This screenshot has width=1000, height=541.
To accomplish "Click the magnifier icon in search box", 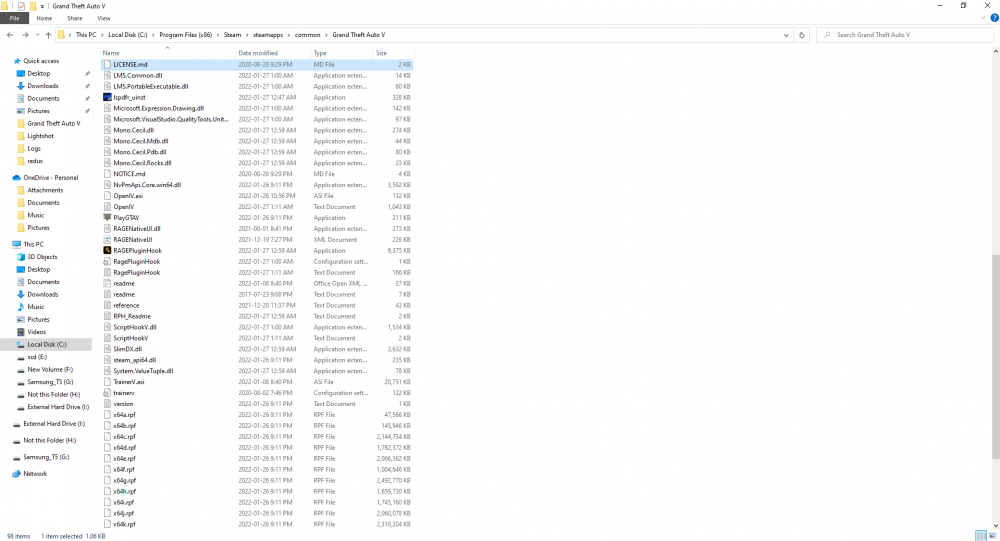I will point(827,35).
